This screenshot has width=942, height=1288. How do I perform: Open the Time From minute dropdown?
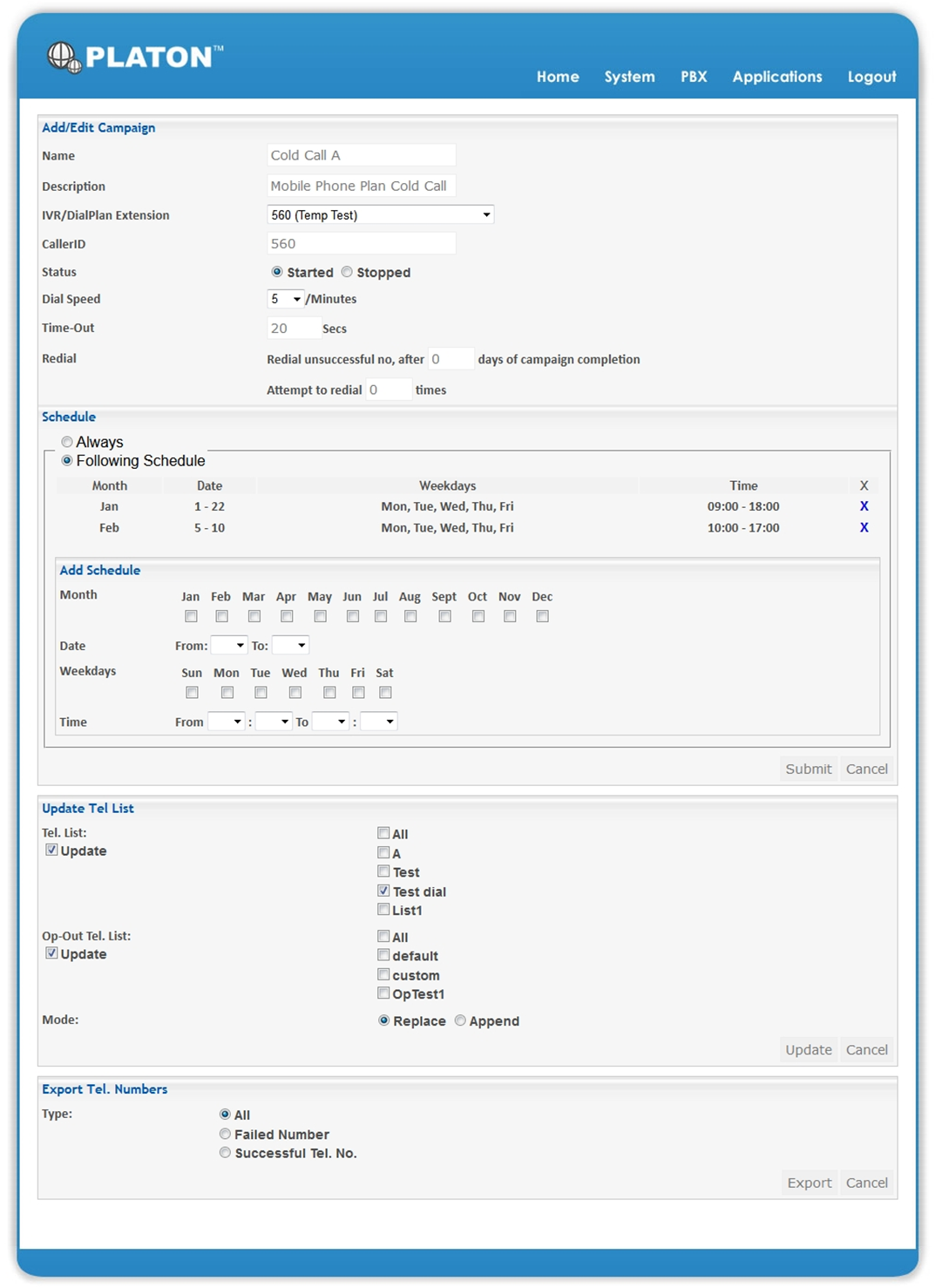tap(273, 722)
